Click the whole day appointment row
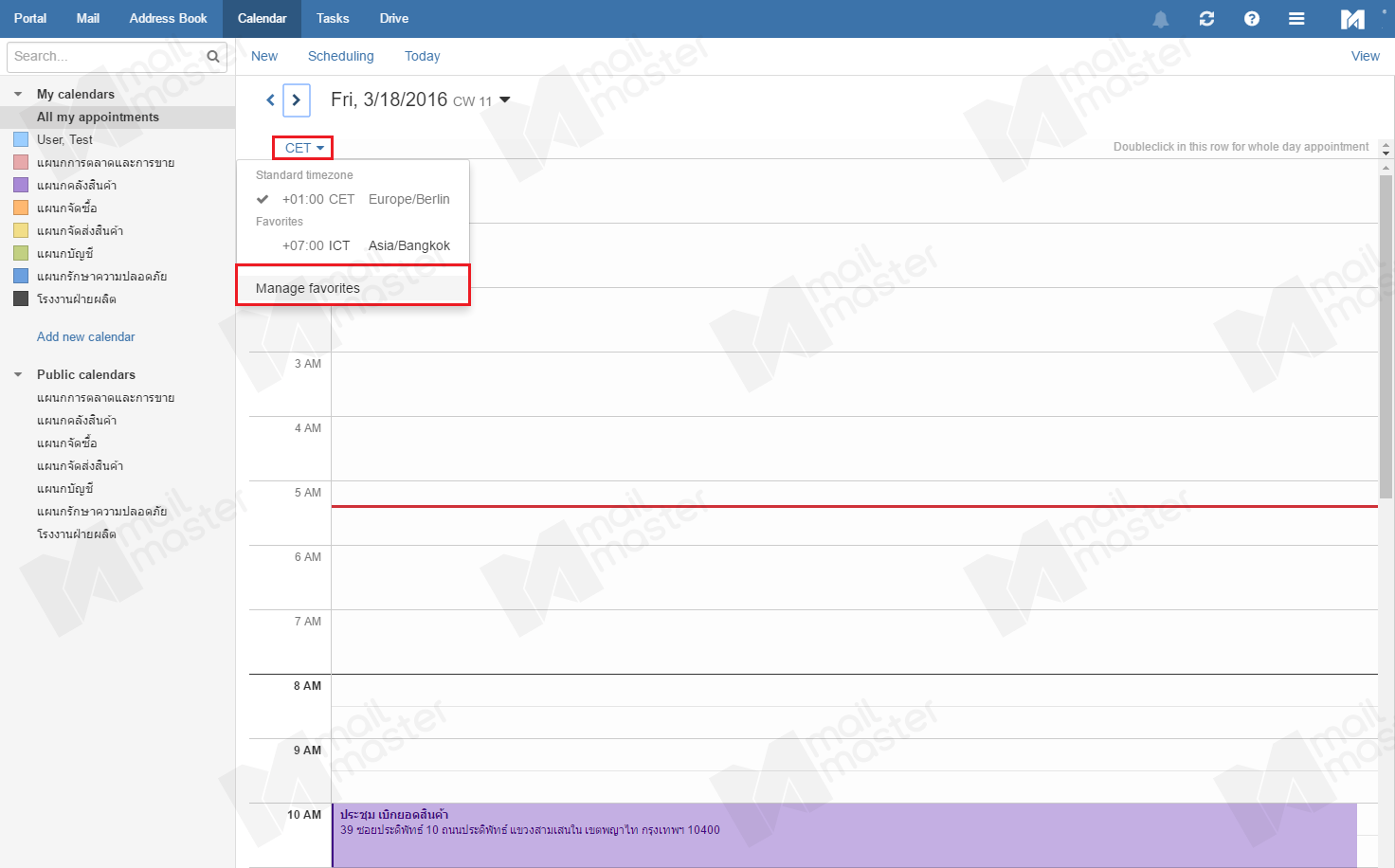Viewport: 1395px width, 868px height. (x=855, y=147)
